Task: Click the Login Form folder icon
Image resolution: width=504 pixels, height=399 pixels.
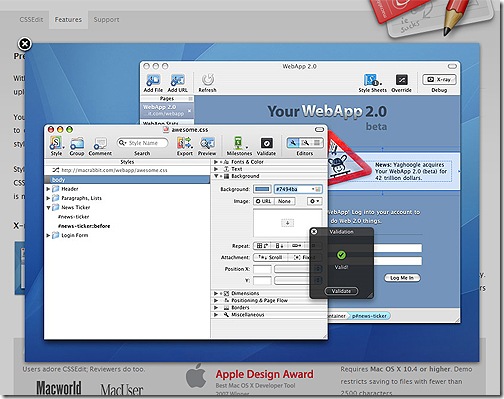Action: pos(55,235)
